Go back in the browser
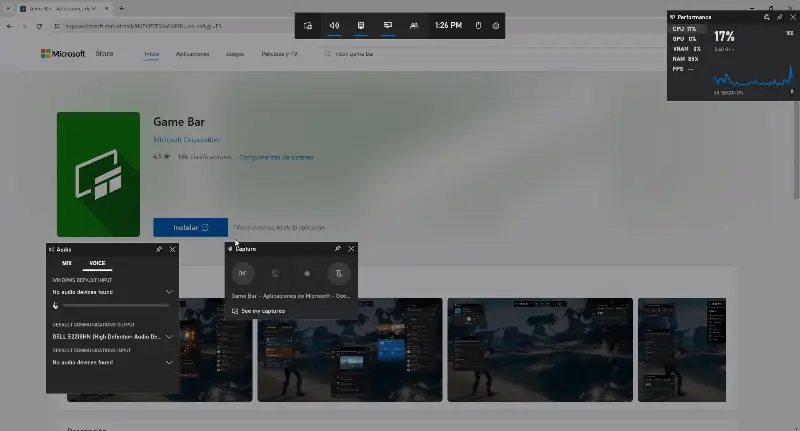 tap(9, 26)
